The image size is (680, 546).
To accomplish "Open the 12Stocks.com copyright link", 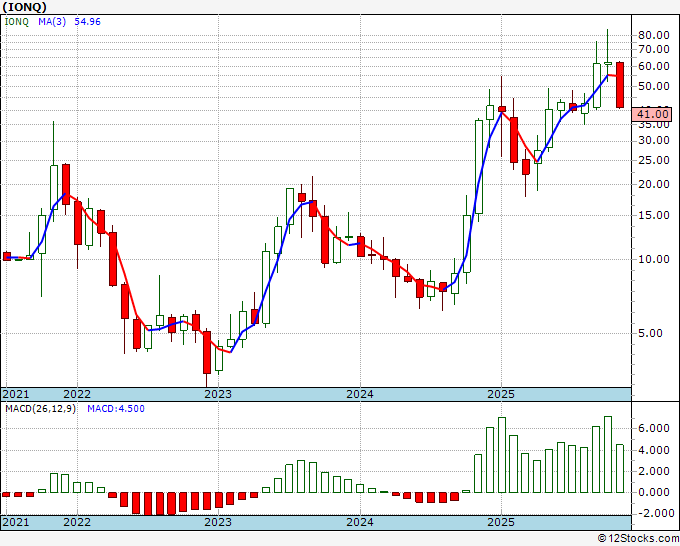I will [x=638, y=539].
